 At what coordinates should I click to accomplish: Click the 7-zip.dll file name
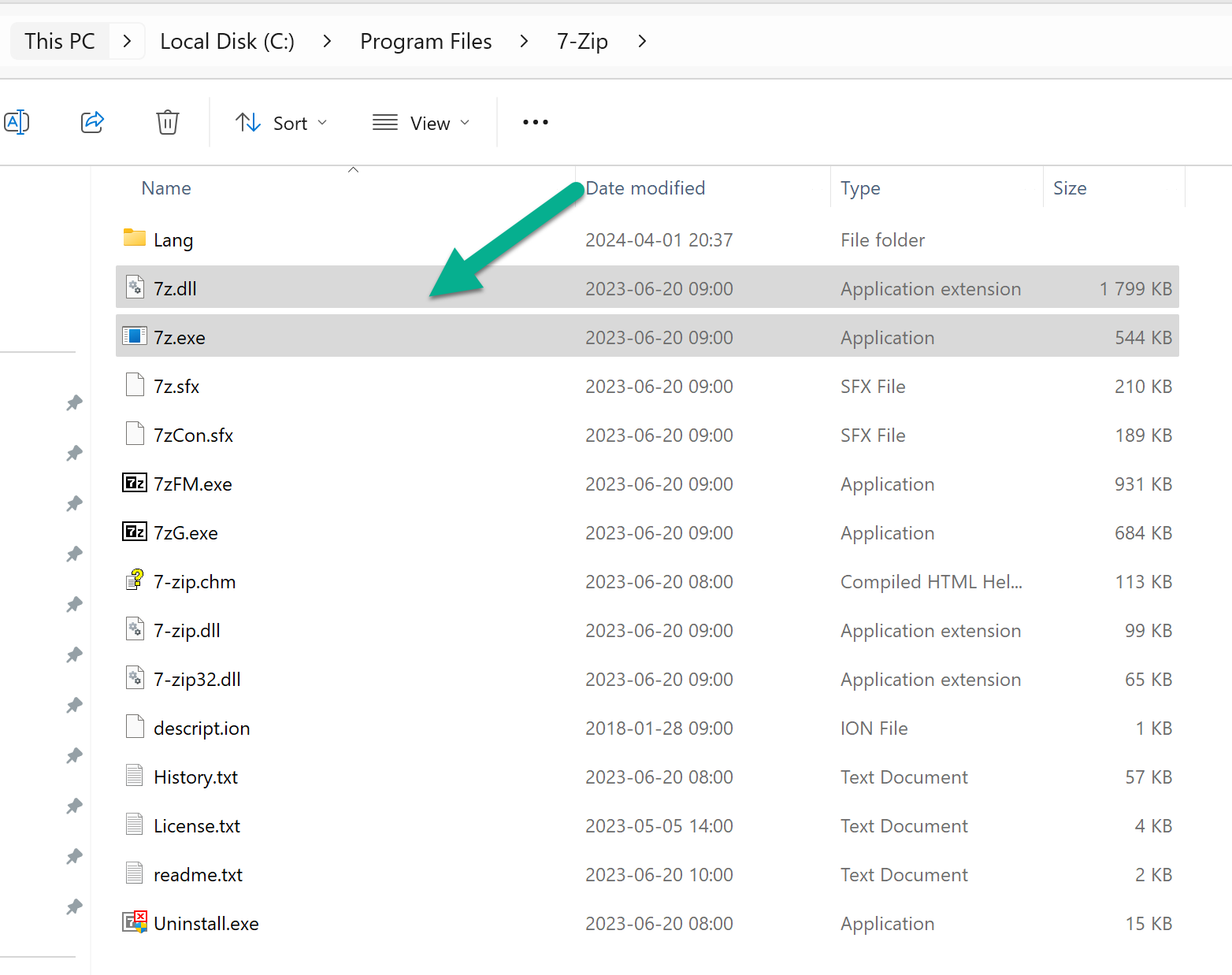[187, 631]
